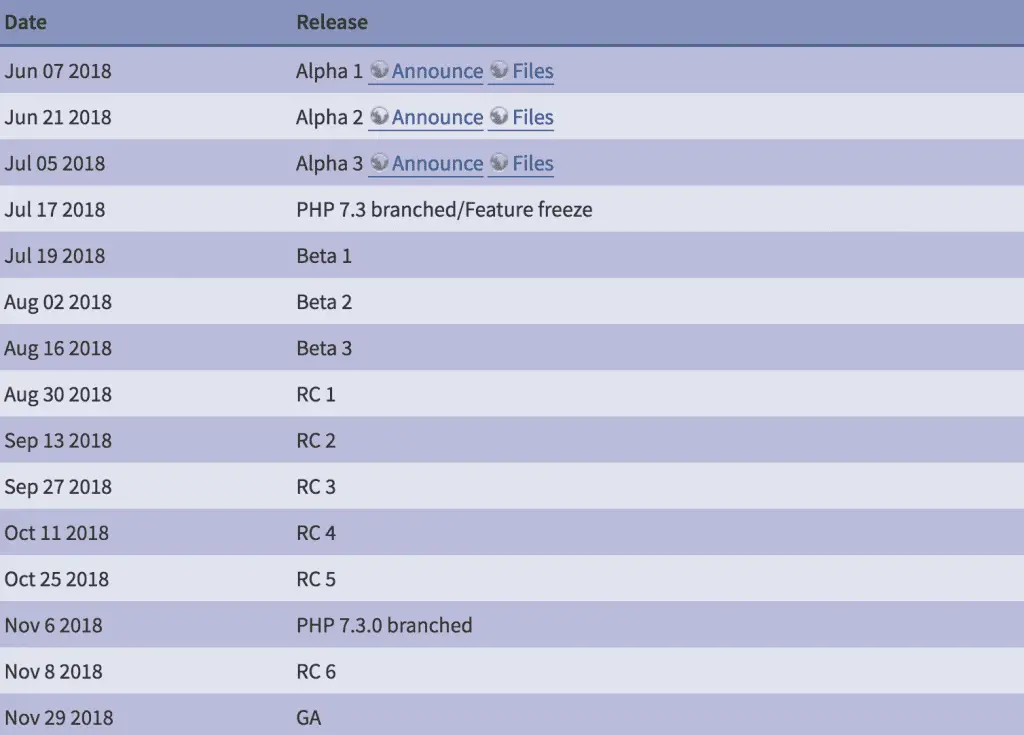Select the PHP 7.3 branched/Feature freeze row
This screenshot has height=735, width=1024.
[x=512, y=209]
